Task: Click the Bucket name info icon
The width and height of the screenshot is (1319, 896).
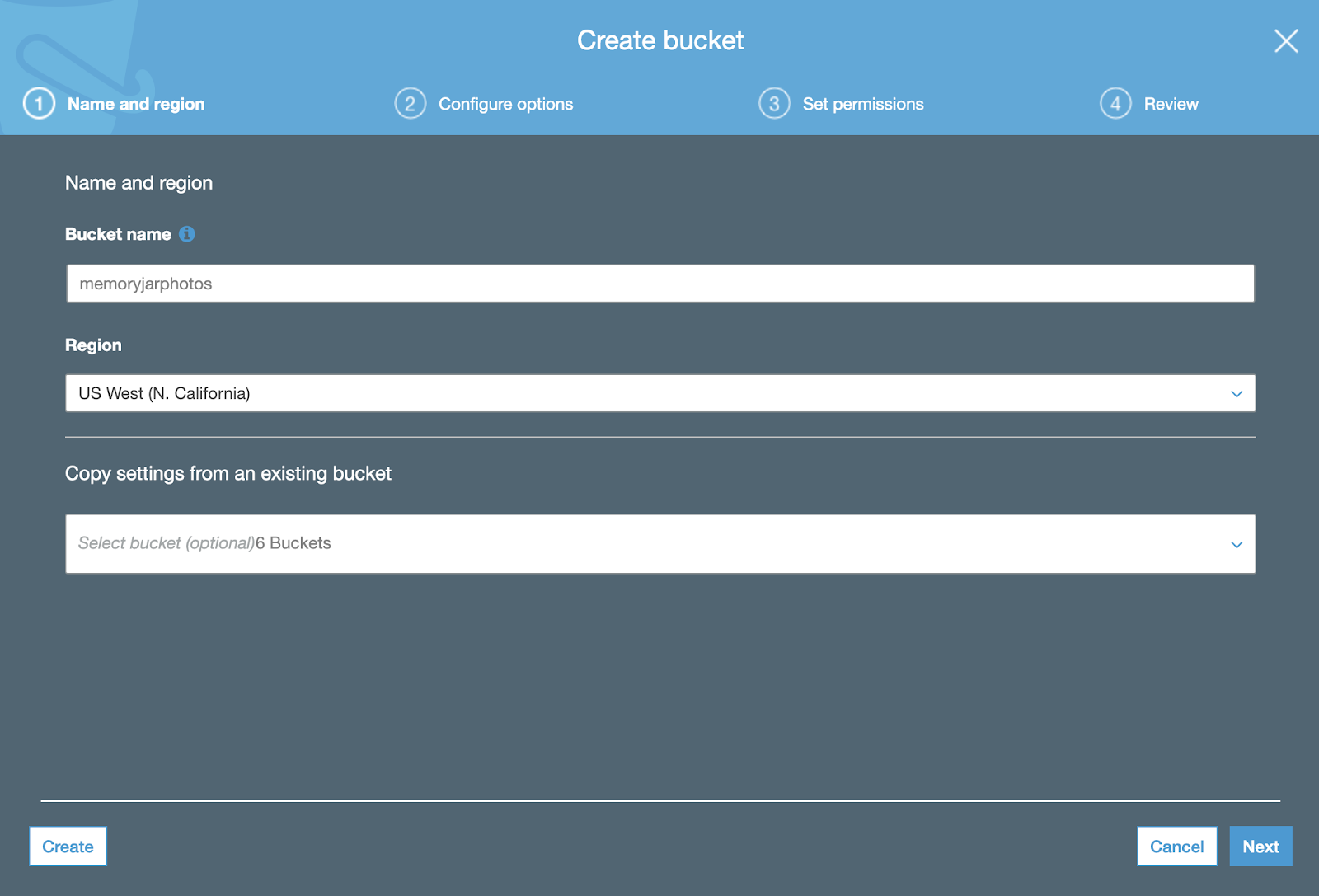Action: (x=187, y=234)
